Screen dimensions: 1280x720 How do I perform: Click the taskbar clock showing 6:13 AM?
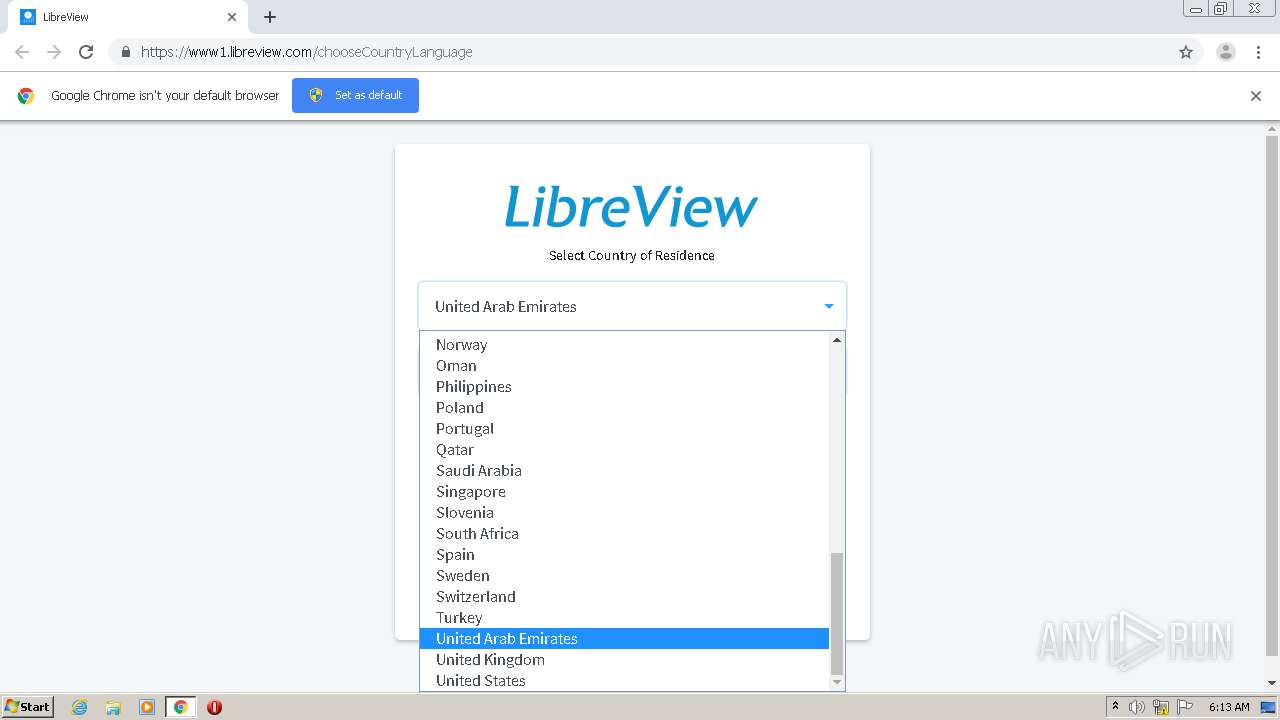pos(1229,707)
